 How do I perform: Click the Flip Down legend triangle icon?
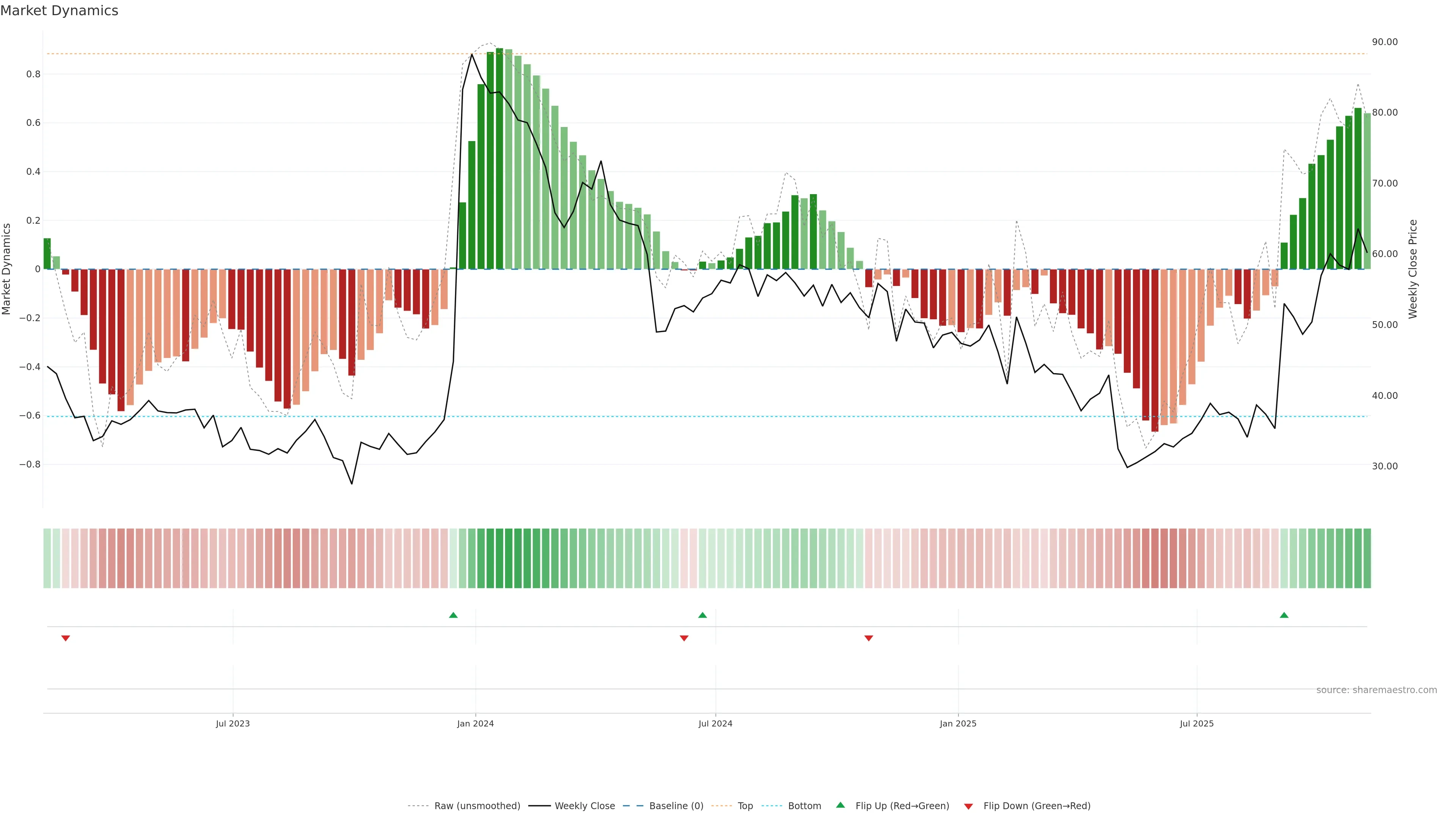968,806
